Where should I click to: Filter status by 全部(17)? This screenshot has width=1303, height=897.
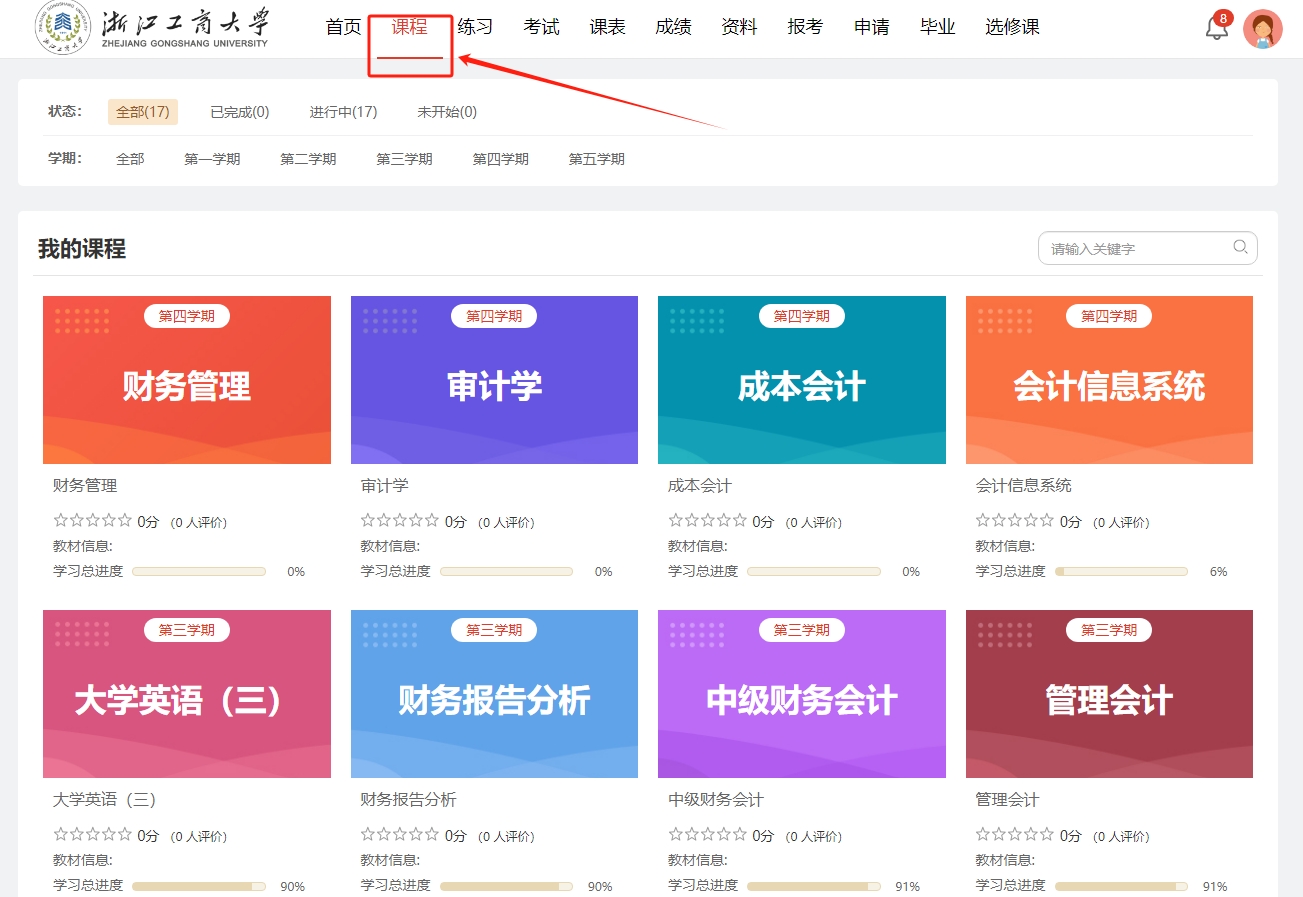pyautogui.click(x=142, y=112)
